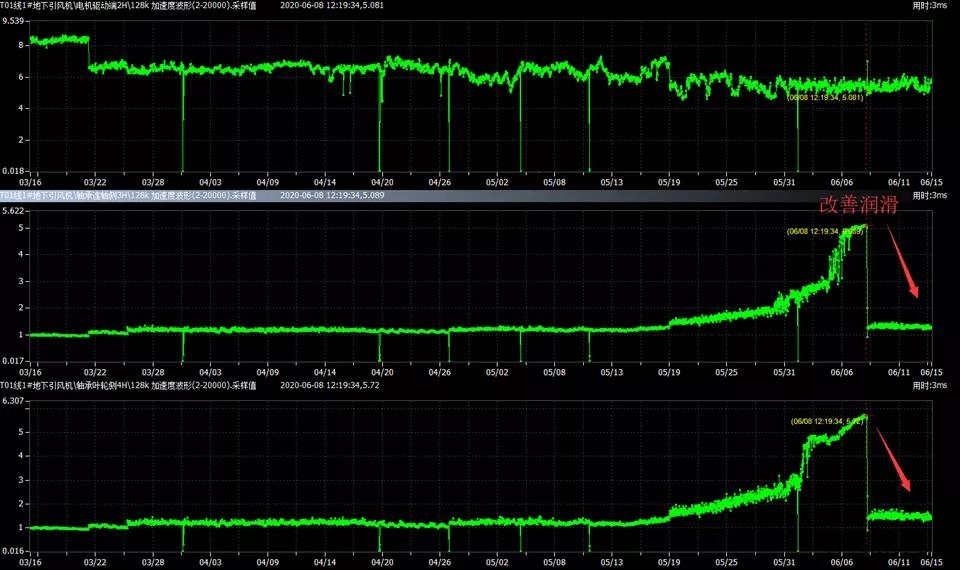Click the 0.018 minimum on the top y-axis
Screen dimensions: 960x570
tap(13, 171)
